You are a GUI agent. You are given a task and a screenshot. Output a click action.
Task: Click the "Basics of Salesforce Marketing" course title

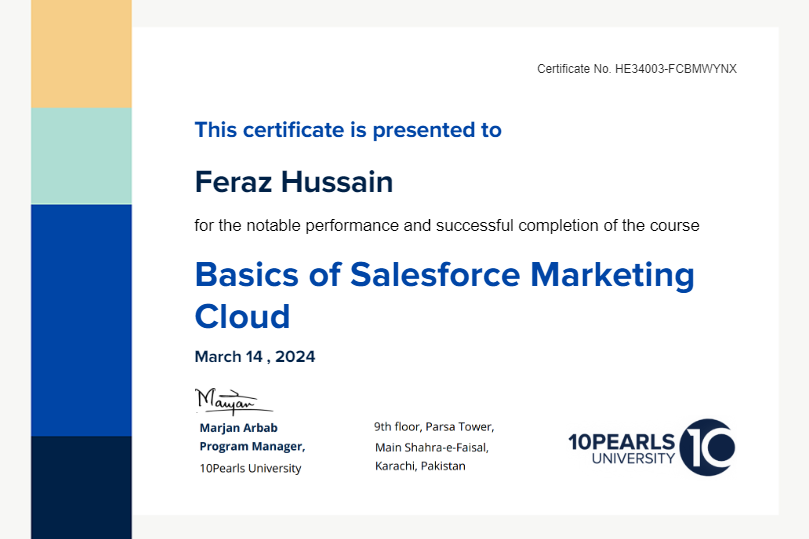click(444, 274)
